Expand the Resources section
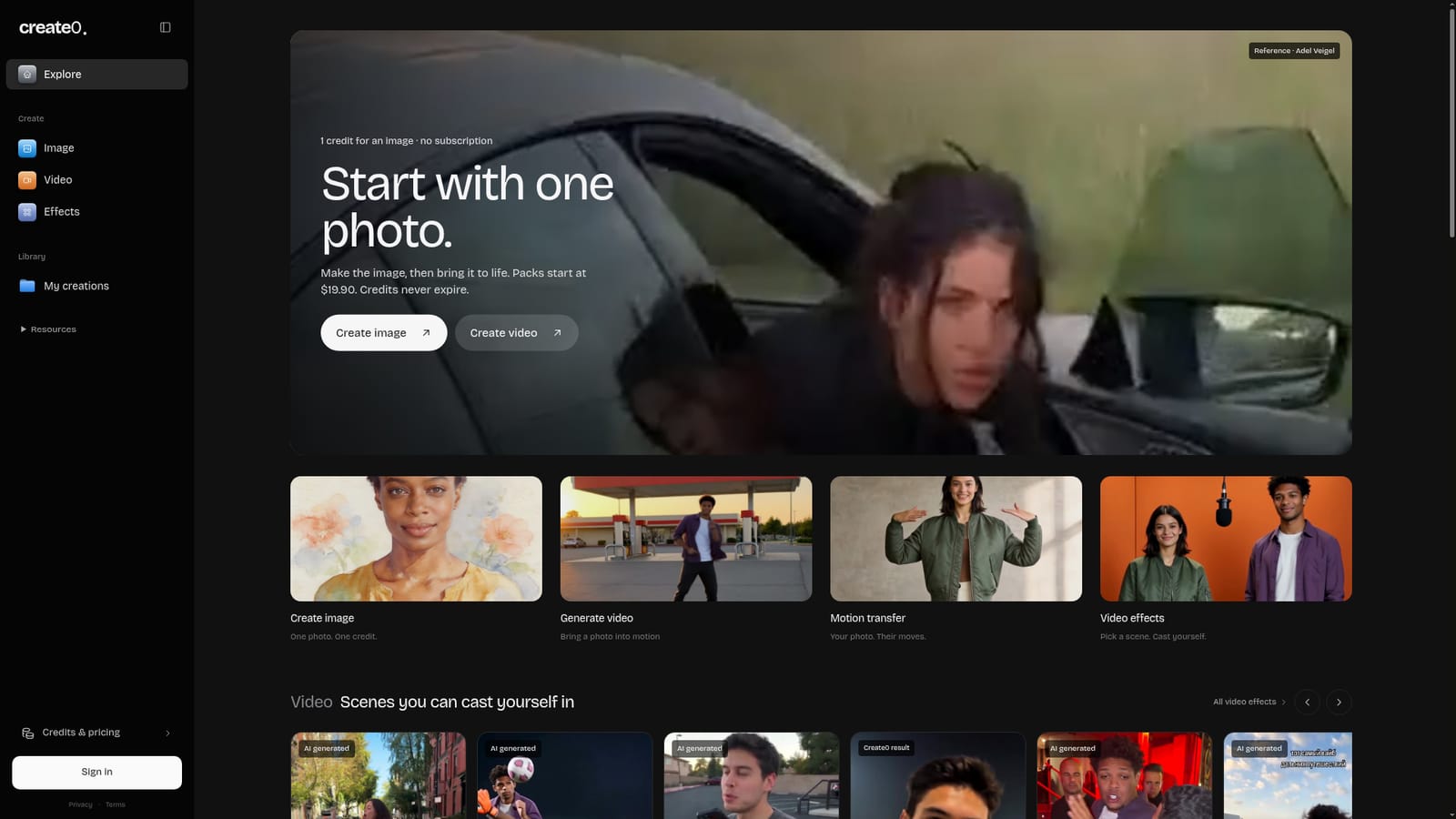This screenshot has width=1456, height=819. point(48,329)
